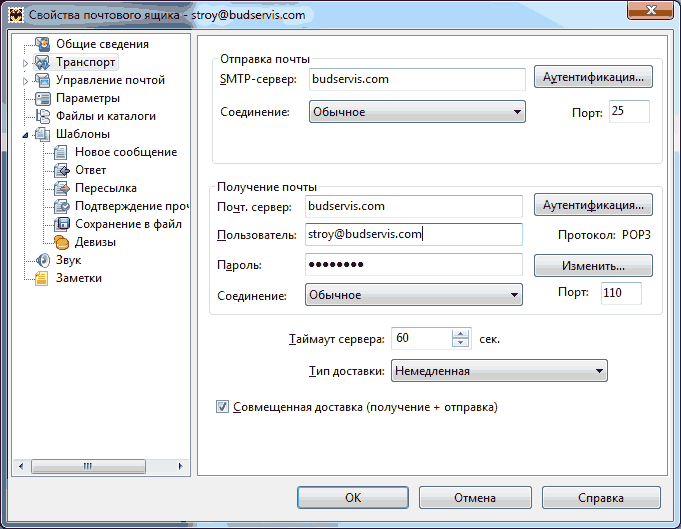Click the Пересылка template icon
Viewport: 681px width, 529px height.
61,188
